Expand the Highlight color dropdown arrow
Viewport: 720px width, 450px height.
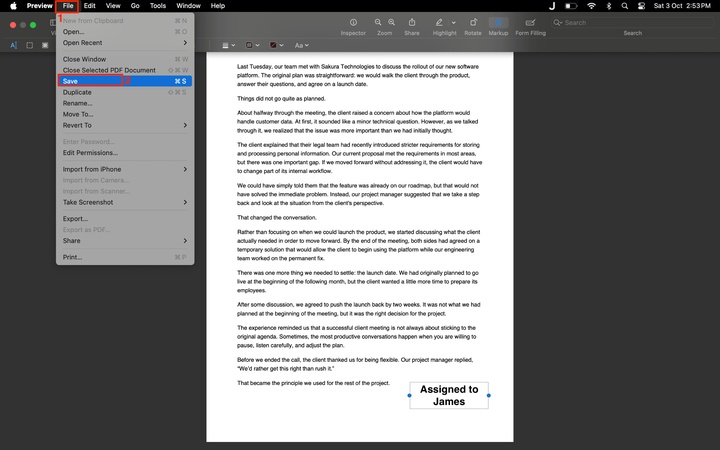click(454, 22)
